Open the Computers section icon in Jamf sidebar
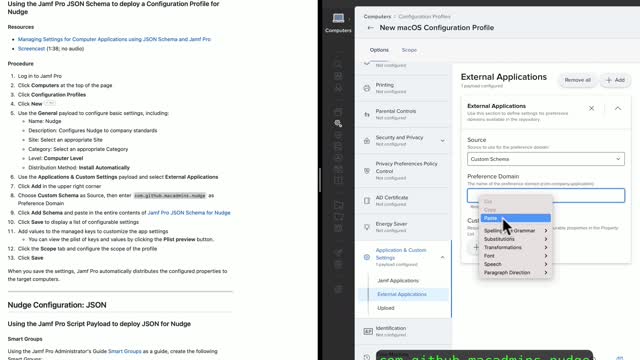 point(338,18)
